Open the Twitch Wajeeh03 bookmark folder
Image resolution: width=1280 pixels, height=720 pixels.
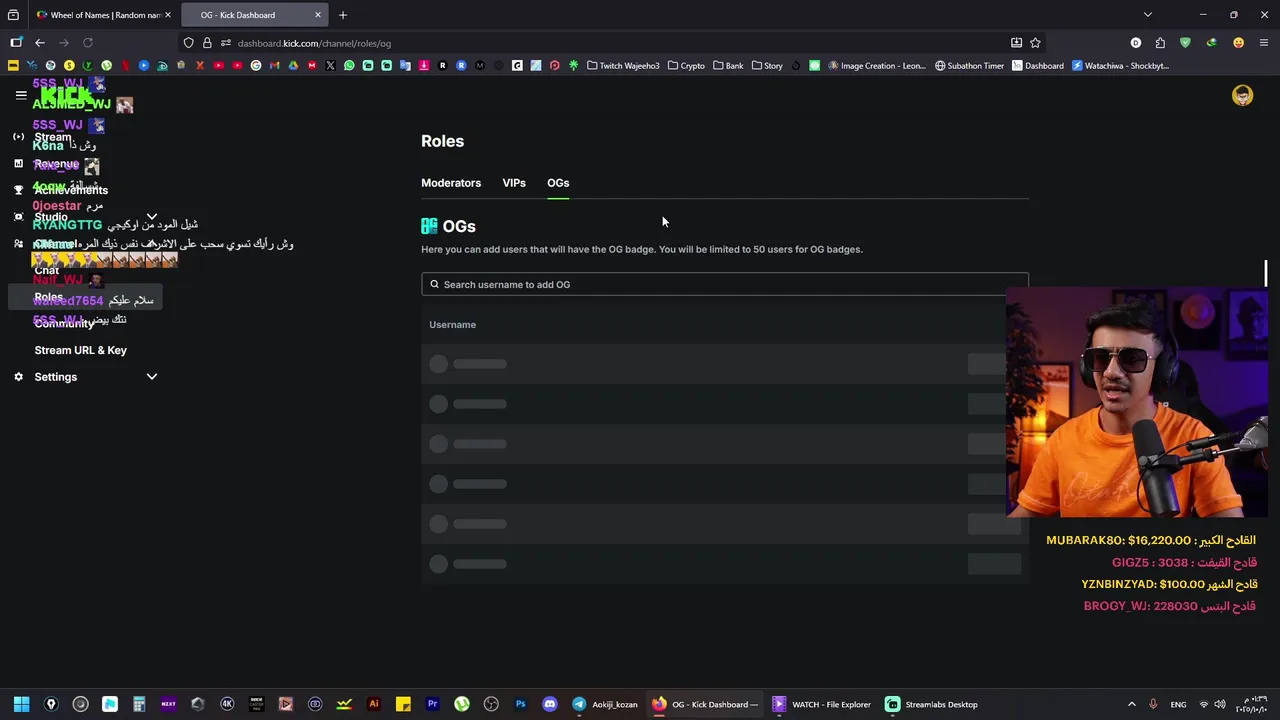(x=623, y=66)
